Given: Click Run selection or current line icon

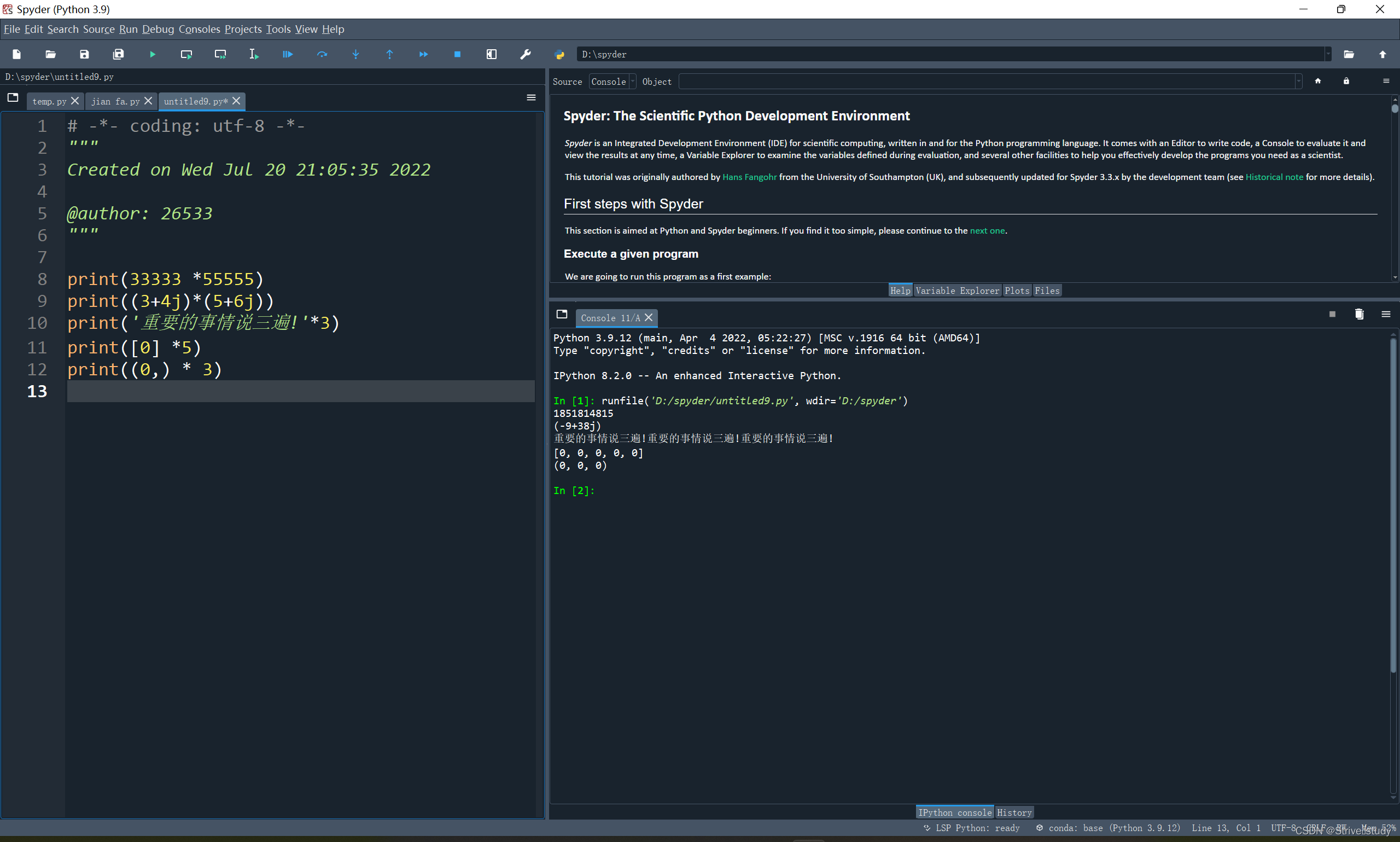Looking at the screenshot, I should point(253,55).
